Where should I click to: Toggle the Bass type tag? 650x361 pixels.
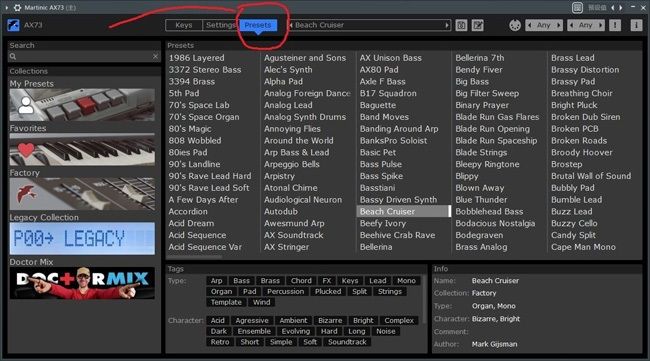[241, 281]
